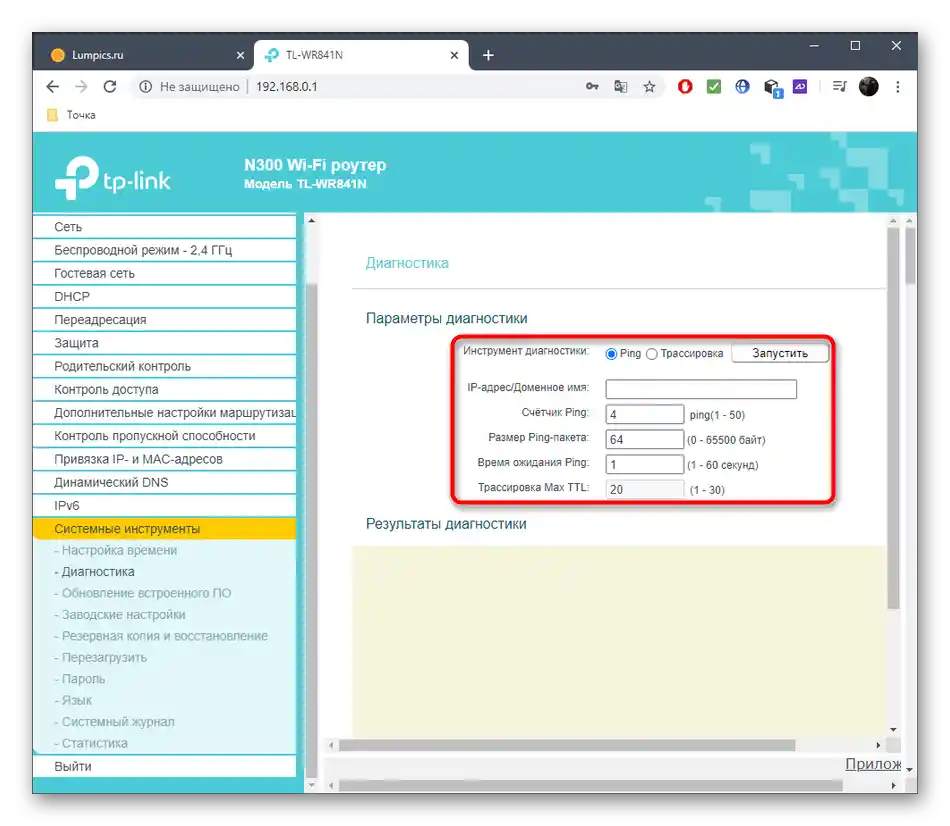Open the Статистика item
The height and width of the screenshot is (826, 950).
[x=91, y=743]
